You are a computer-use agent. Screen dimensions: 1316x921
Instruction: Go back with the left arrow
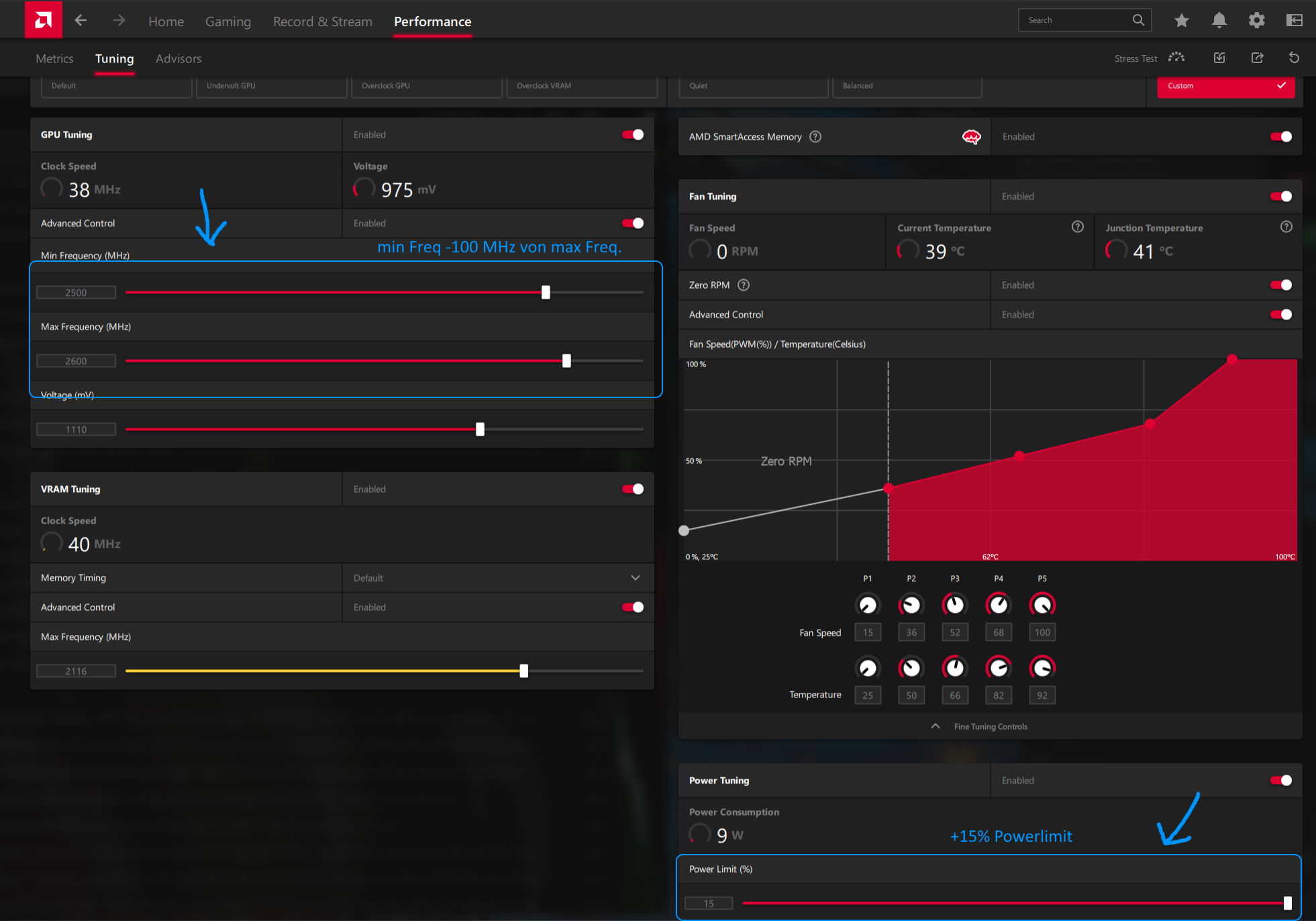[81, 21]
